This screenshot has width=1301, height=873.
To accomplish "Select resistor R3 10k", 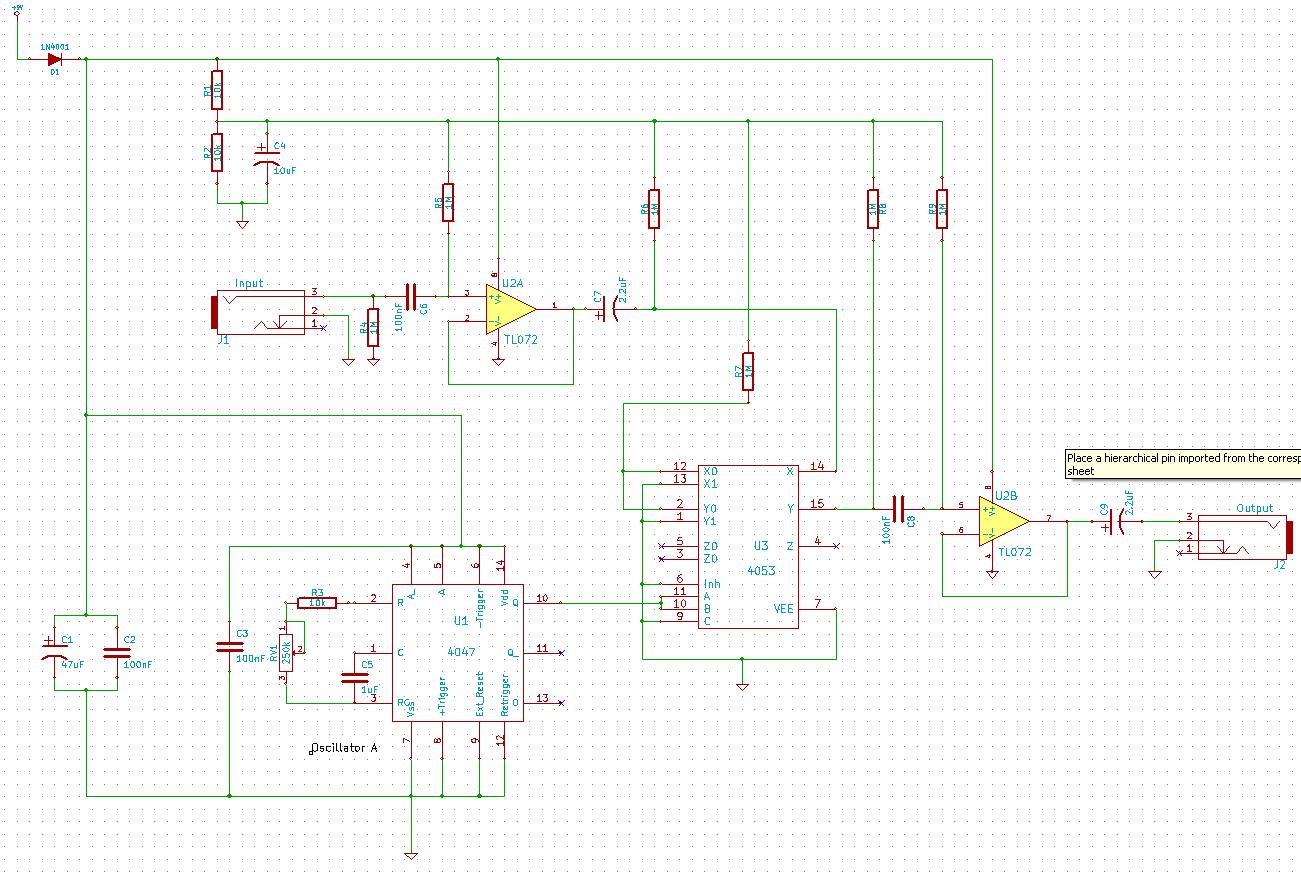I will (x=318, y=602).
